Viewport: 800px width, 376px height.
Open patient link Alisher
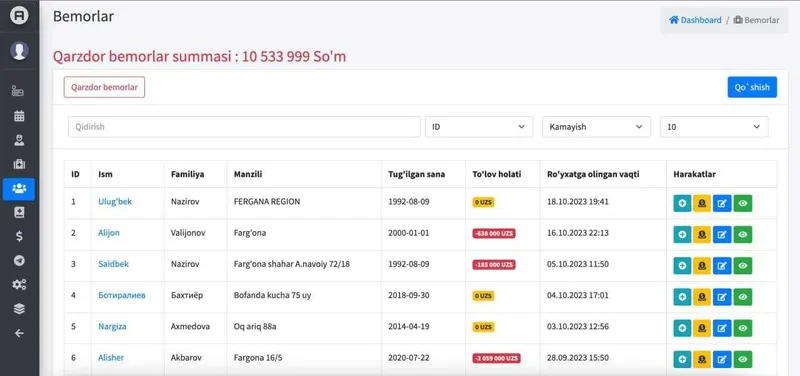(x=111, y=358)
